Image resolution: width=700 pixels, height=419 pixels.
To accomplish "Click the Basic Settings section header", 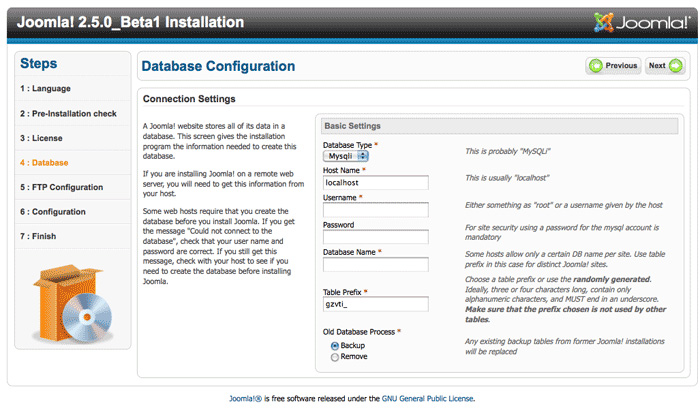I will point(499,126).
